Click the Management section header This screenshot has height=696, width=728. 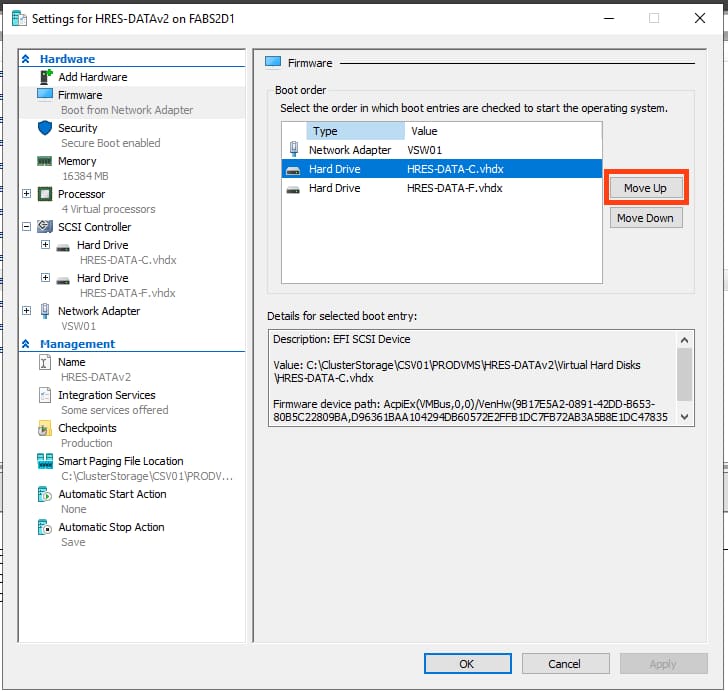coord(78,344)
